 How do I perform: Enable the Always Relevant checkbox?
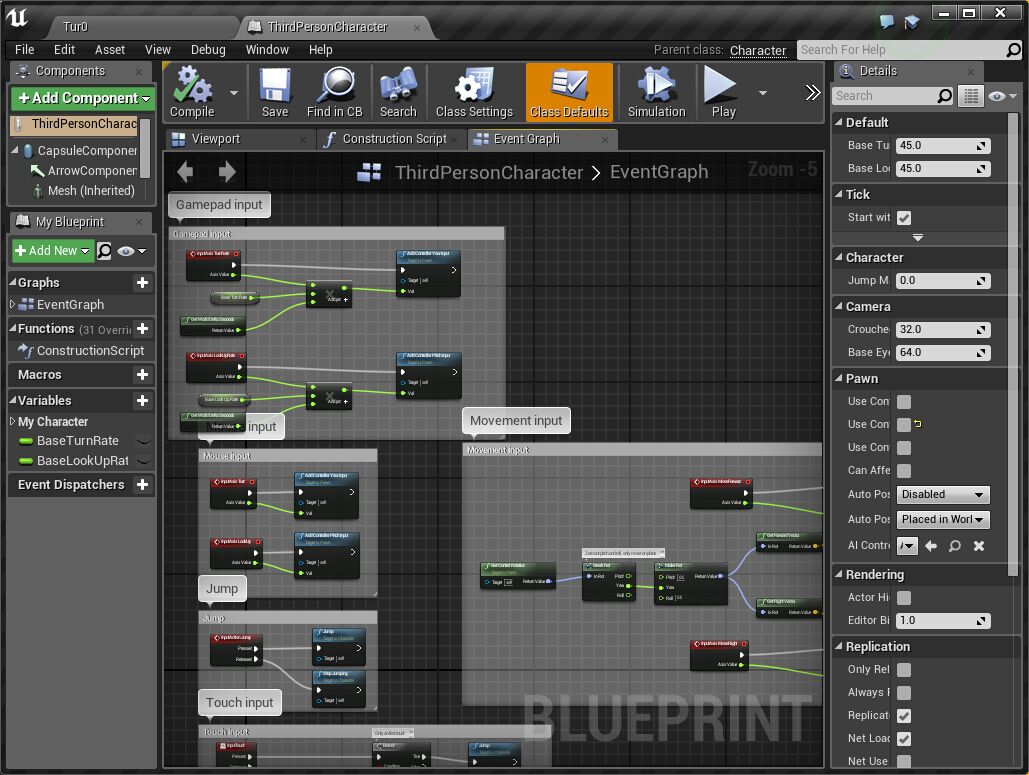904,693
